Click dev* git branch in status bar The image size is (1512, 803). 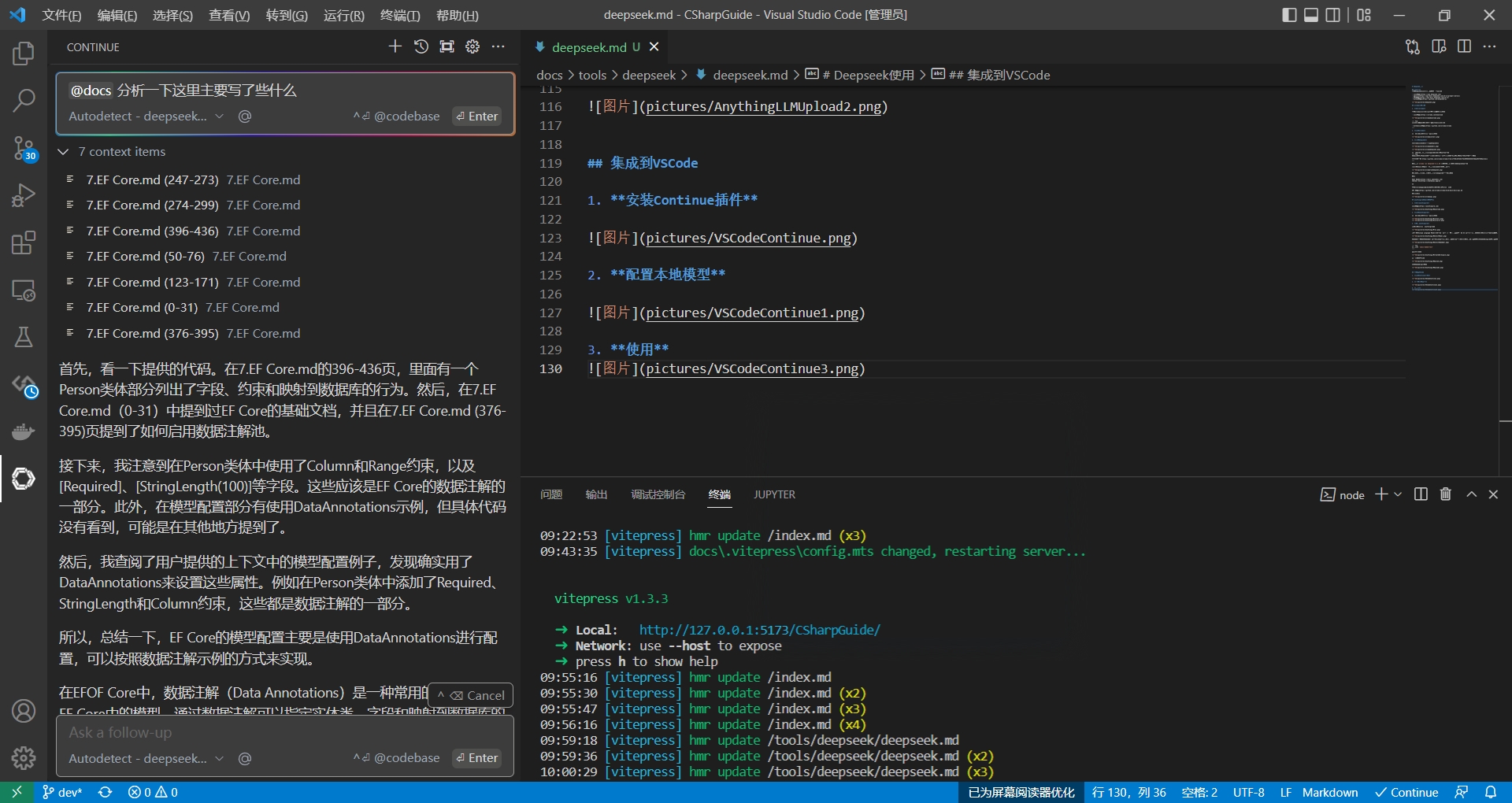click(61, 792)
